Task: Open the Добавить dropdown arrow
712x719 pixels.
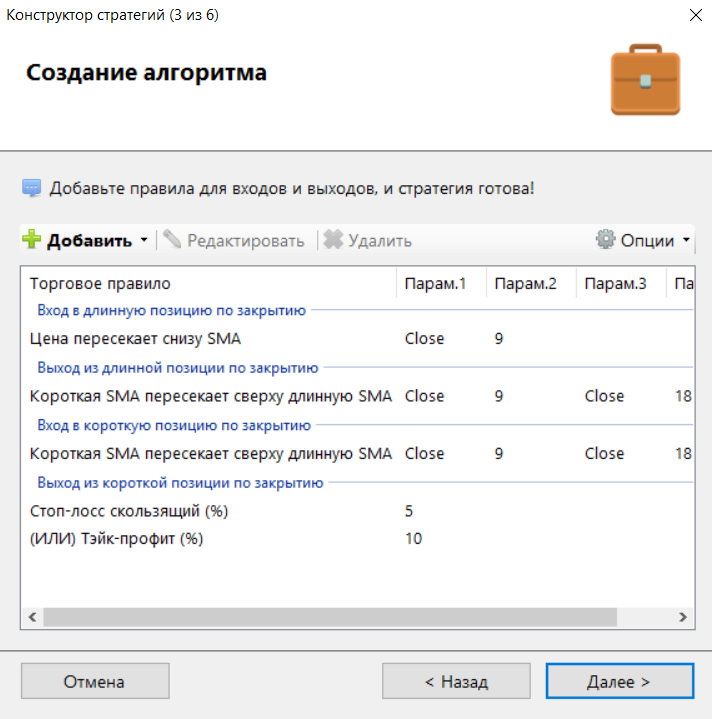Action: click(x=144, y=240)
